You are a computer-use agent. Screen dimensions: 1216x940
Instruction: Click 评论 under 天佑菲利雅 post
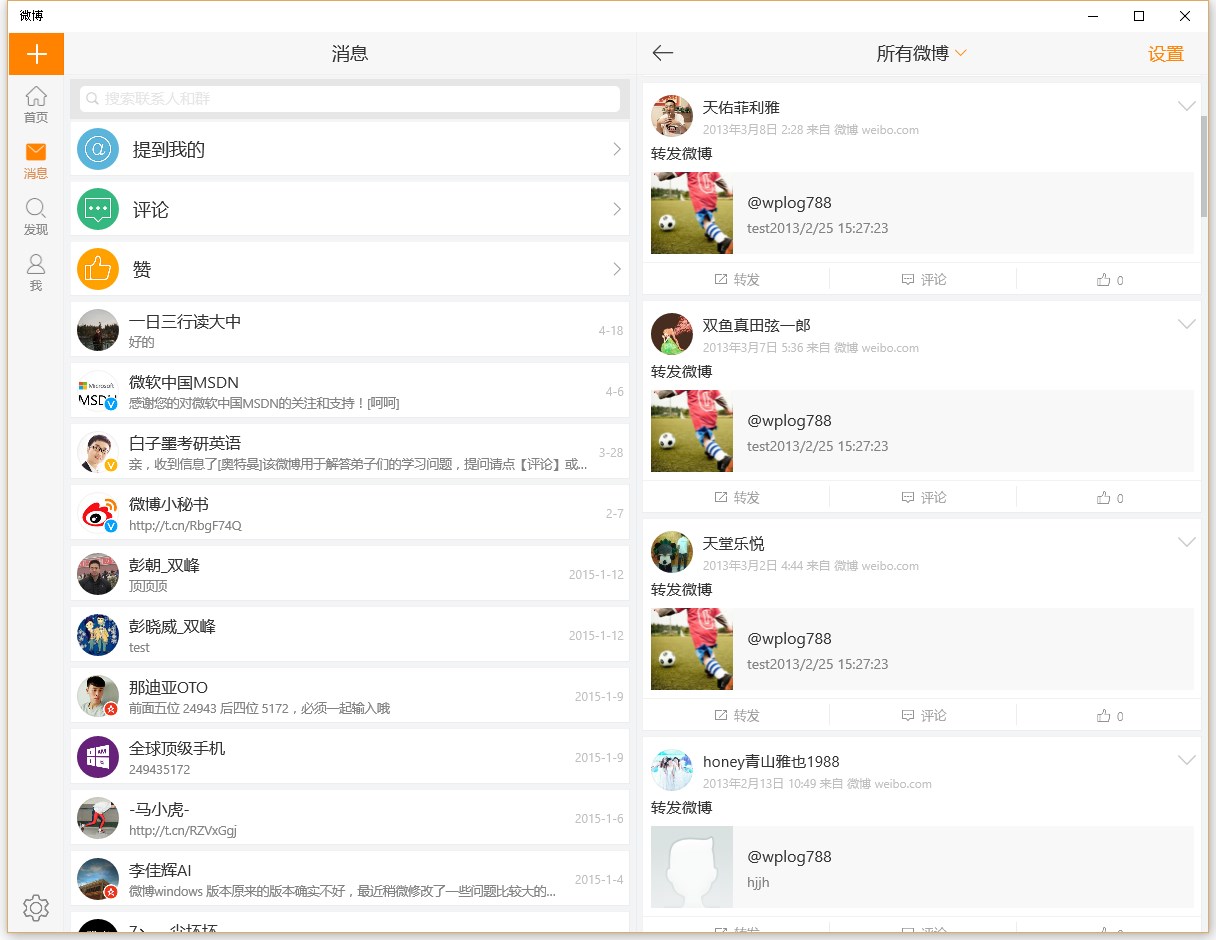pos(924,280)
